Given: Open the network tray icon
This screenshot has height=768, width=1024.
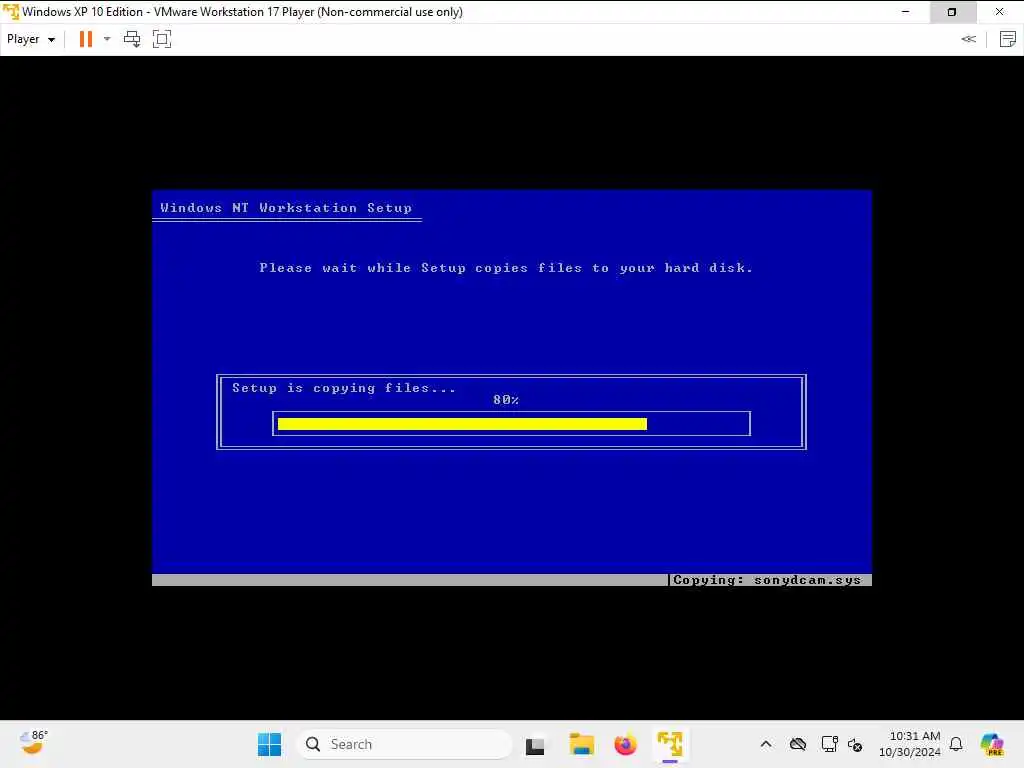Looking at the screenshot, I should pos(829,744).
